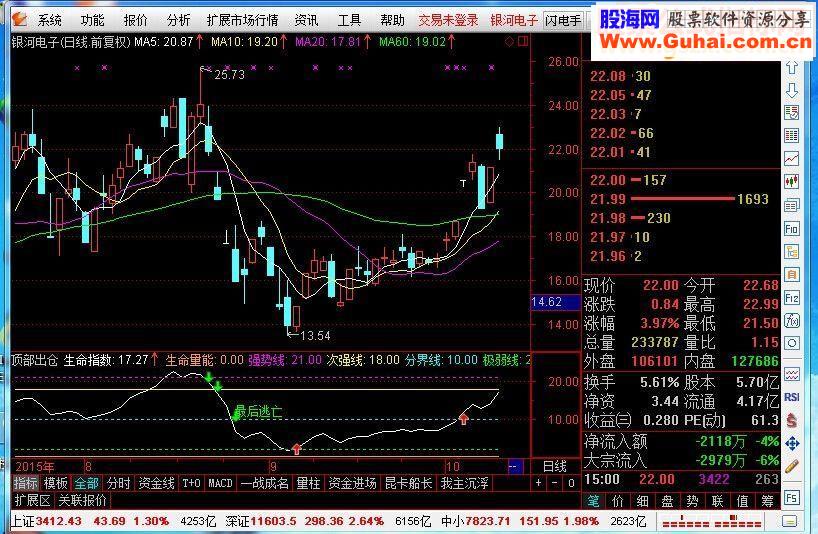The height and width of the screenshot is (534, 818).
Task: Open the 扩展市场行情 menu
Action: point(243,20)
